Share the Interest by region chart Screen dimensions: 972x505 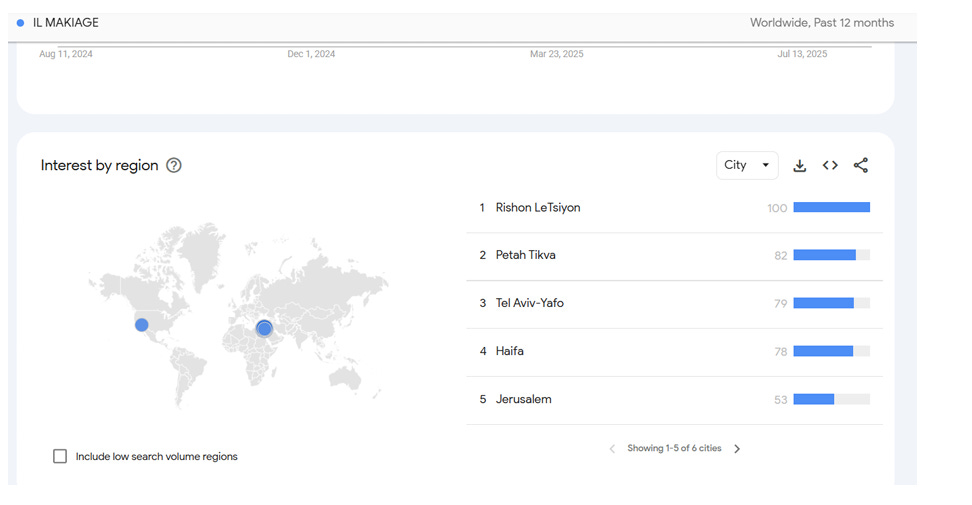click(860, 165)
